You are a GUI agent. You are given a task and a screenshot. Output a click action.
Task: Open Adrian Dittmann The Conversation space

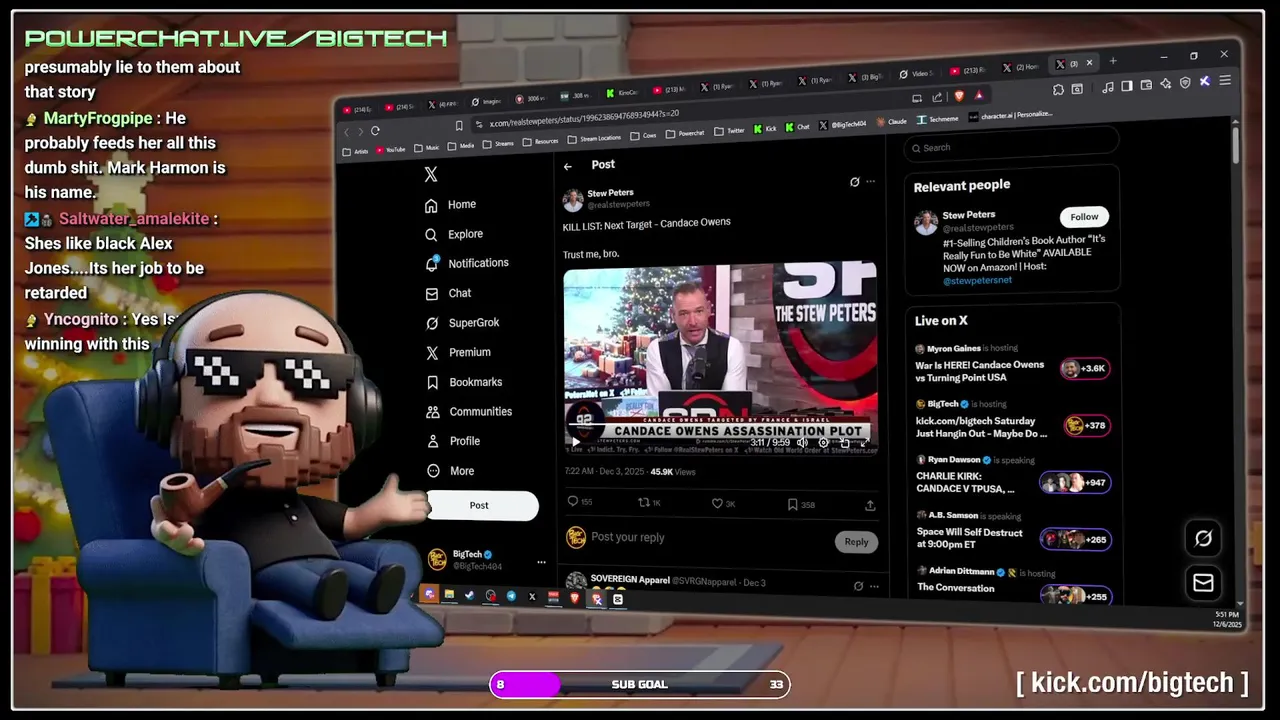[1012, 583]
